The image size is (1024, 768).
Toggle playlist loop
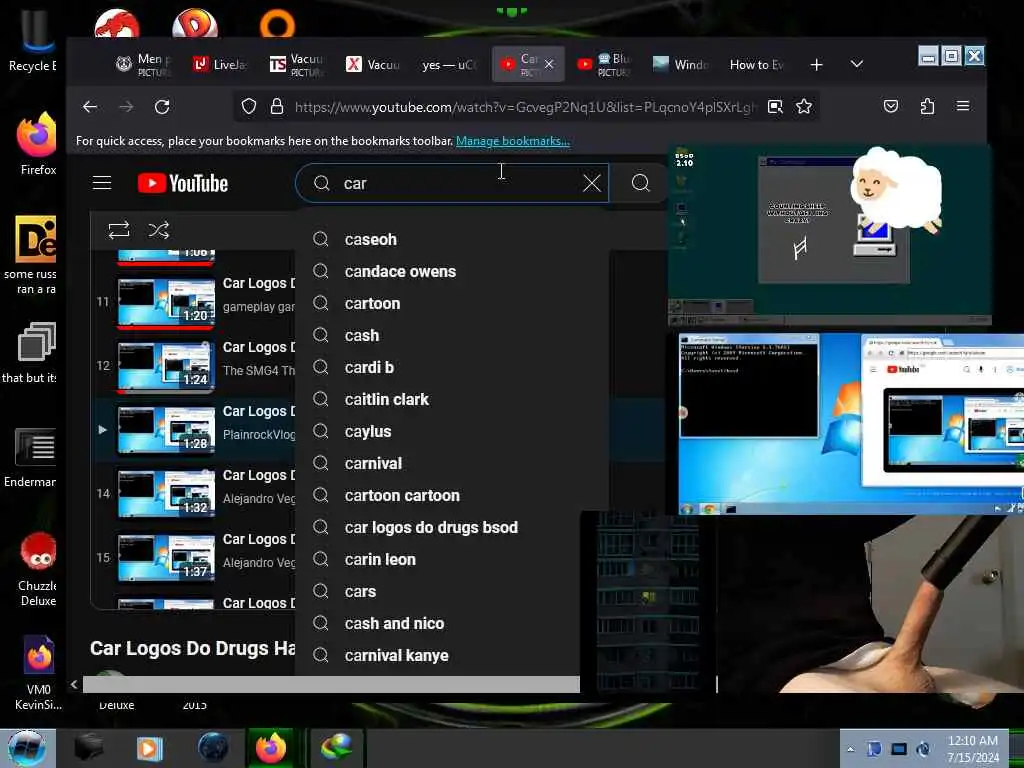(119, 230)
